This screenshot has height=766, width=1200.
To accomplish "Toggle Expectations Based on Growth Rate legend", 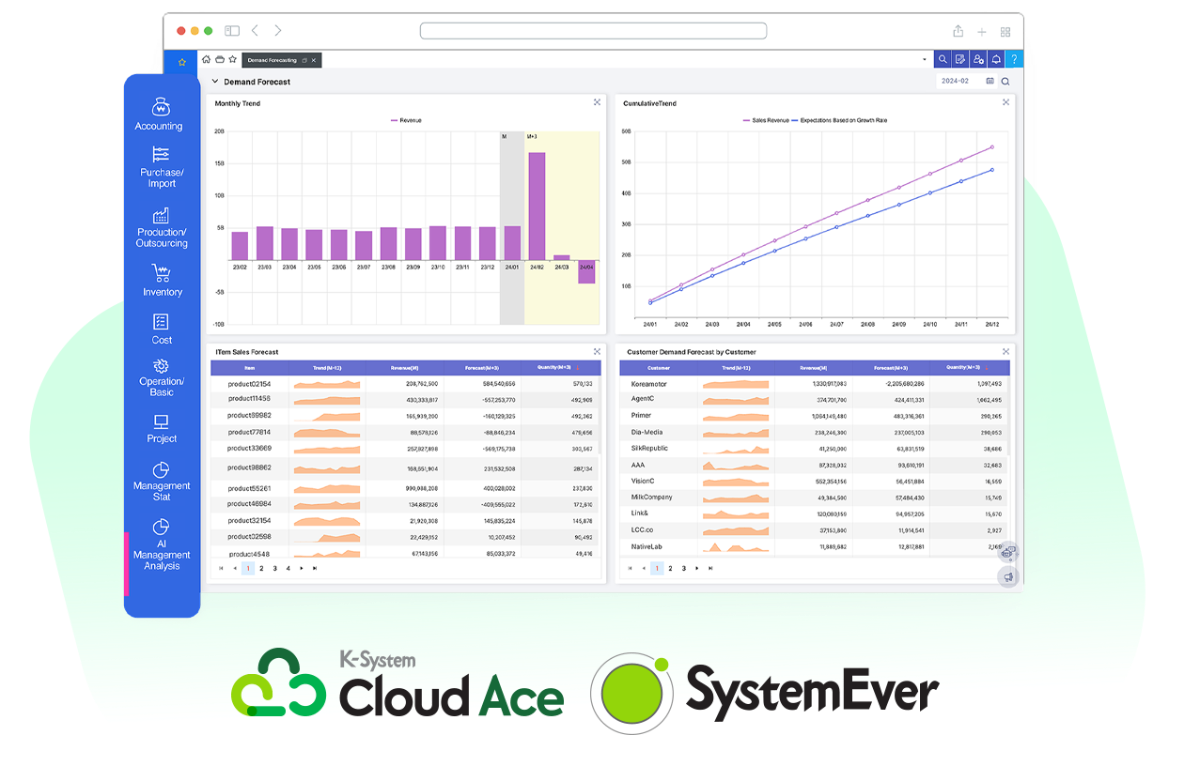I will tap(838, 120).
